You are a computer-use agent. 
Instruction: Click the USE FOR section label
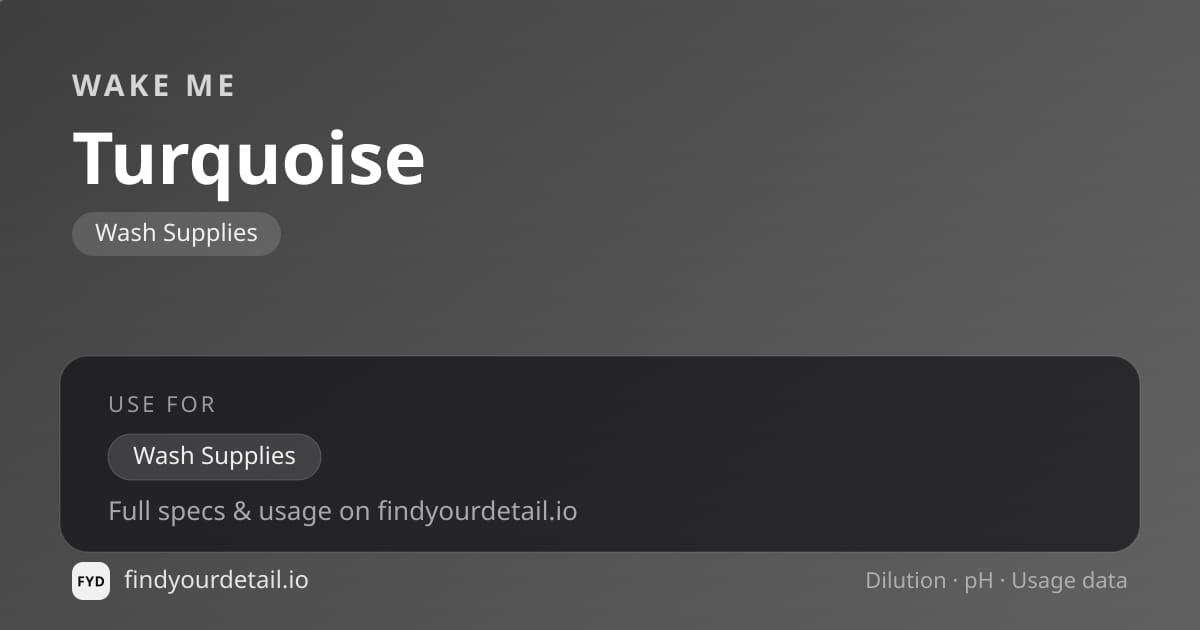tap(162, 404)
